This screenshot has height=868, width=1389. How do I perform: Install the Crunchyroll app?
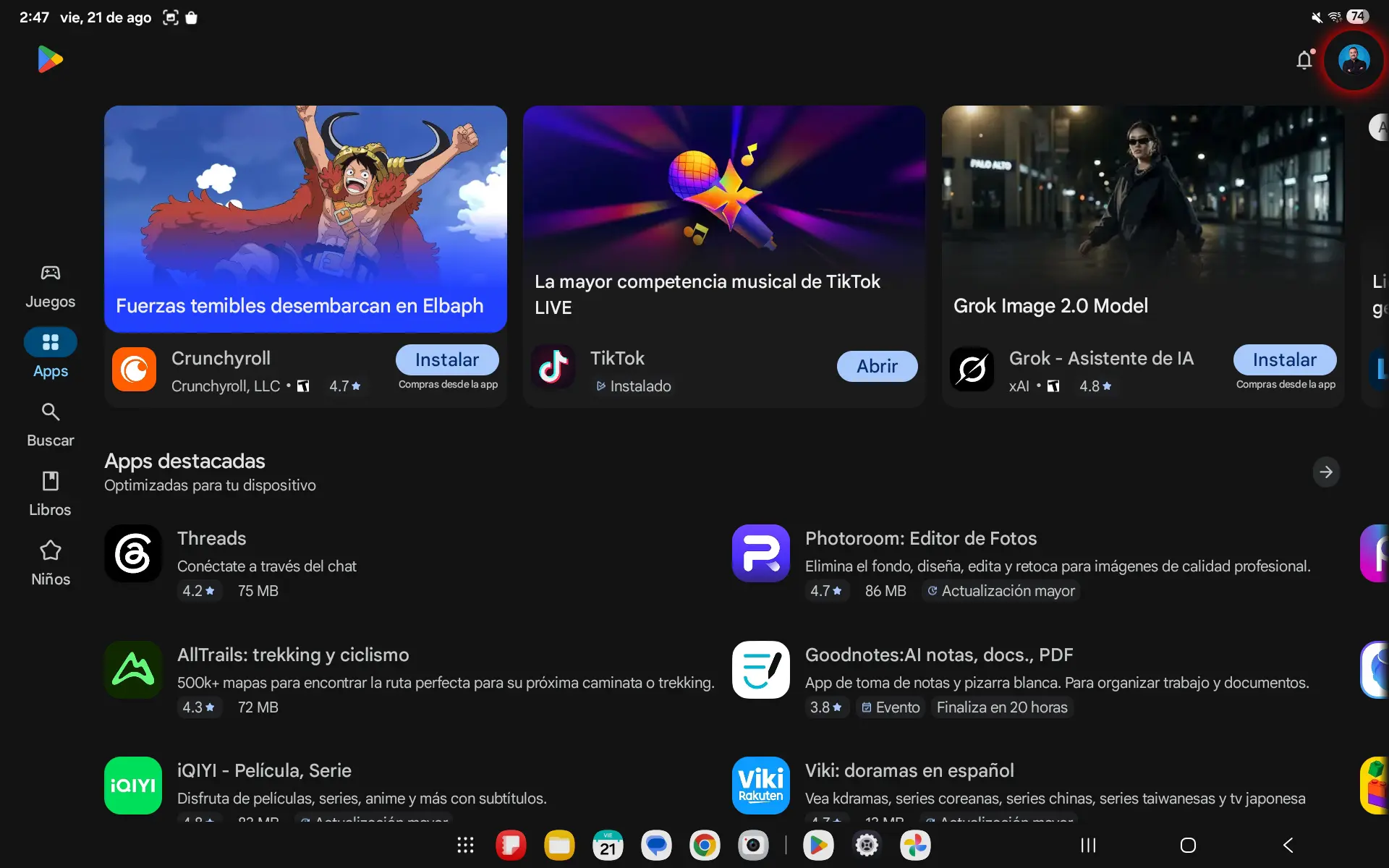tap(447, 359)
